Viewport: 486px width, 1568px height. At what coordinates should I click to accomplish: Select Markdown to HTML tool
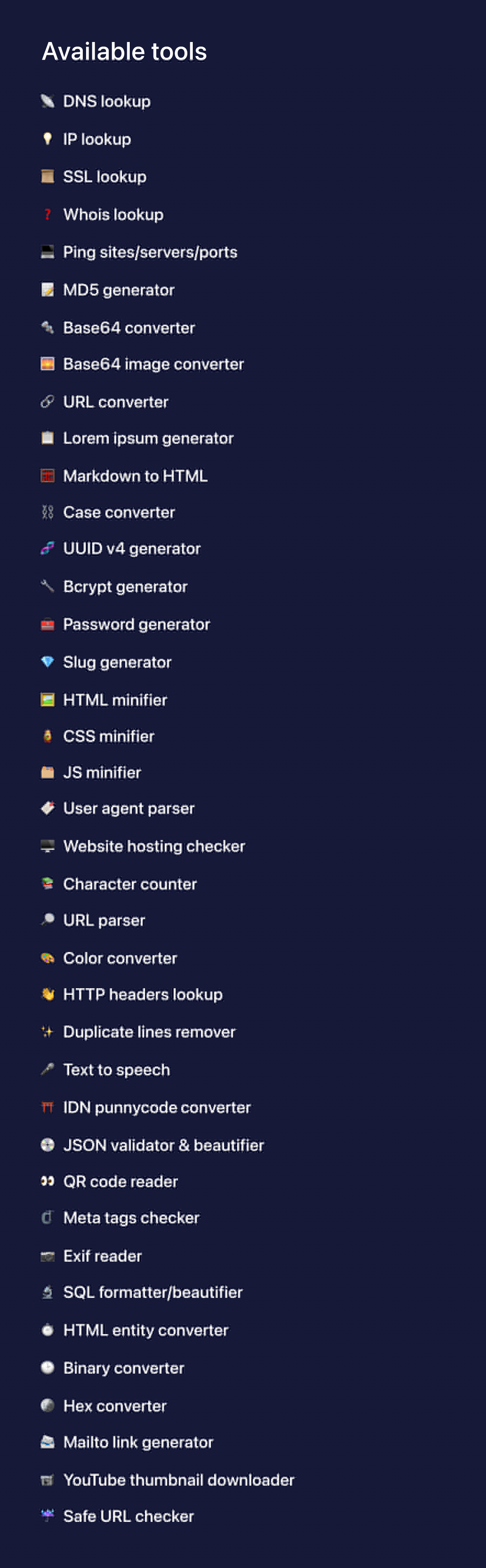point(135,476)
